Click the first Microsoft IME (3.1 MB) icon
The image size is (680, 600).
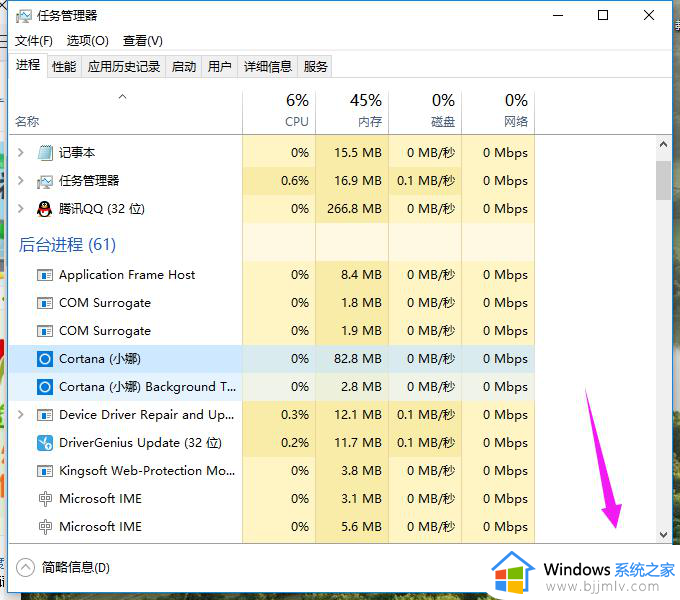pos(45,499)
